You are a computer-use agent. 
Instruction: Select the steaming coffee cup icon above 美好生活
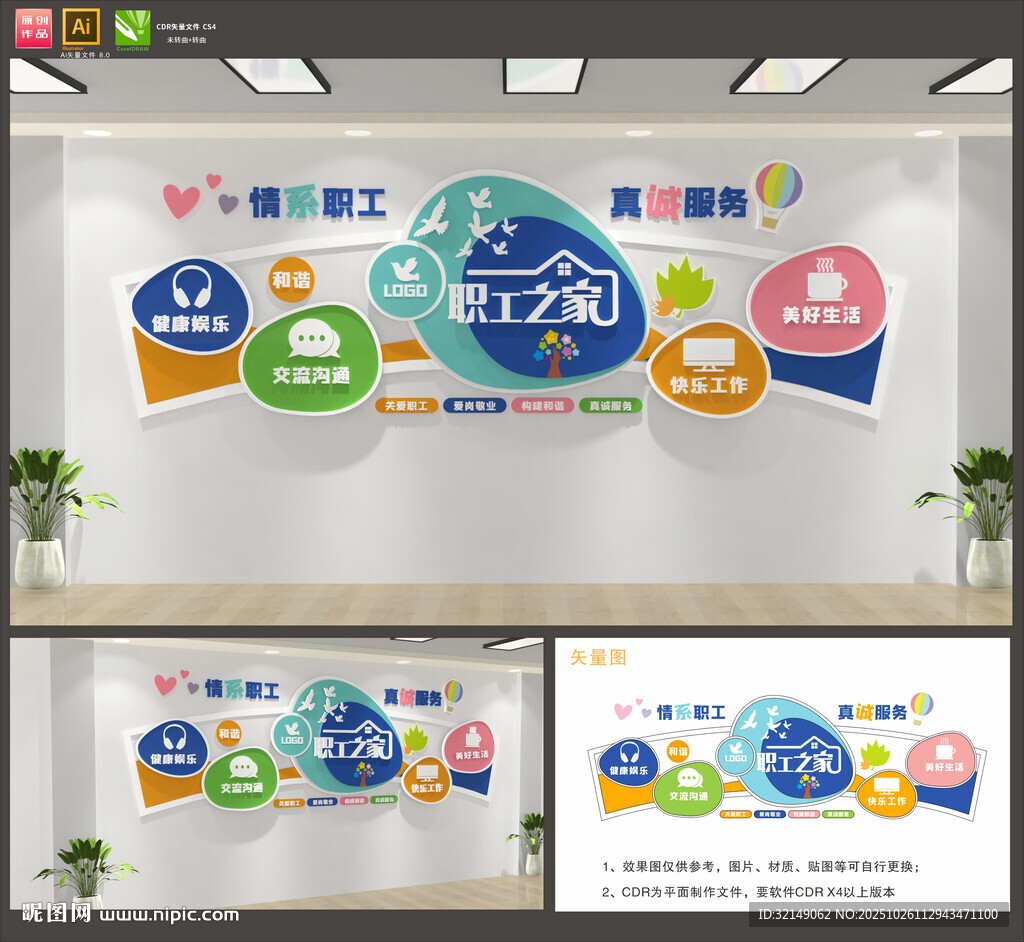pyautogui.click(x=826, y=279)
